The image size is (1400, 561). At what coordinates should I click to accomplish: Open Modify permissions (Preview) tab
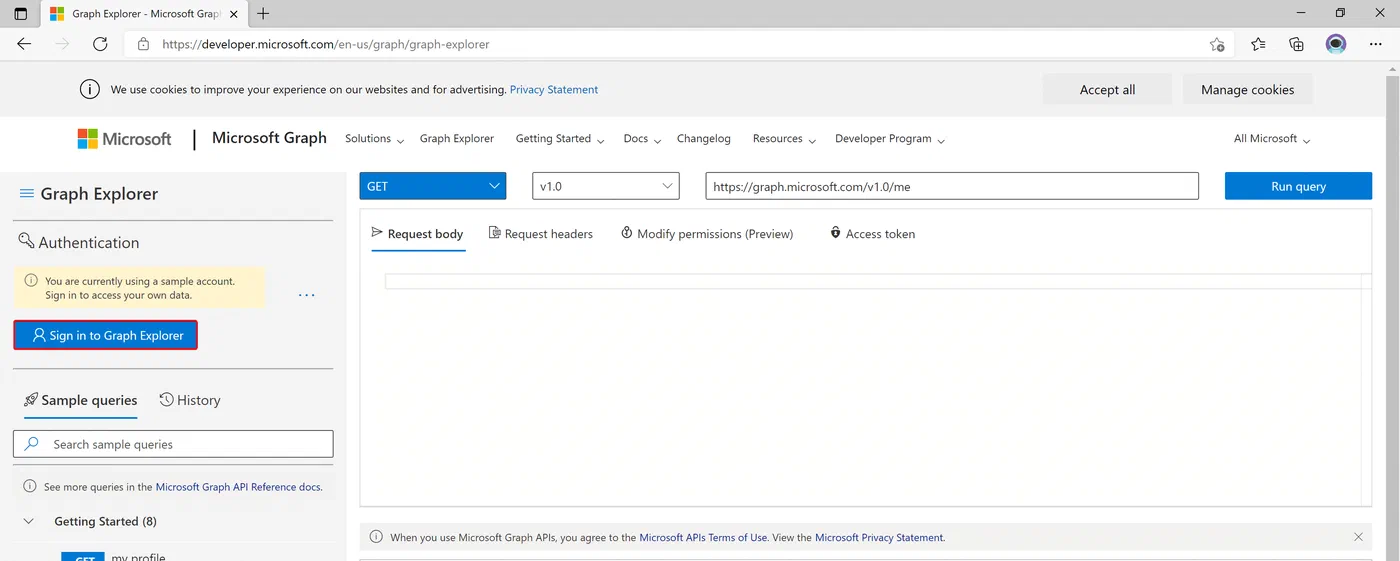[707, 234]
